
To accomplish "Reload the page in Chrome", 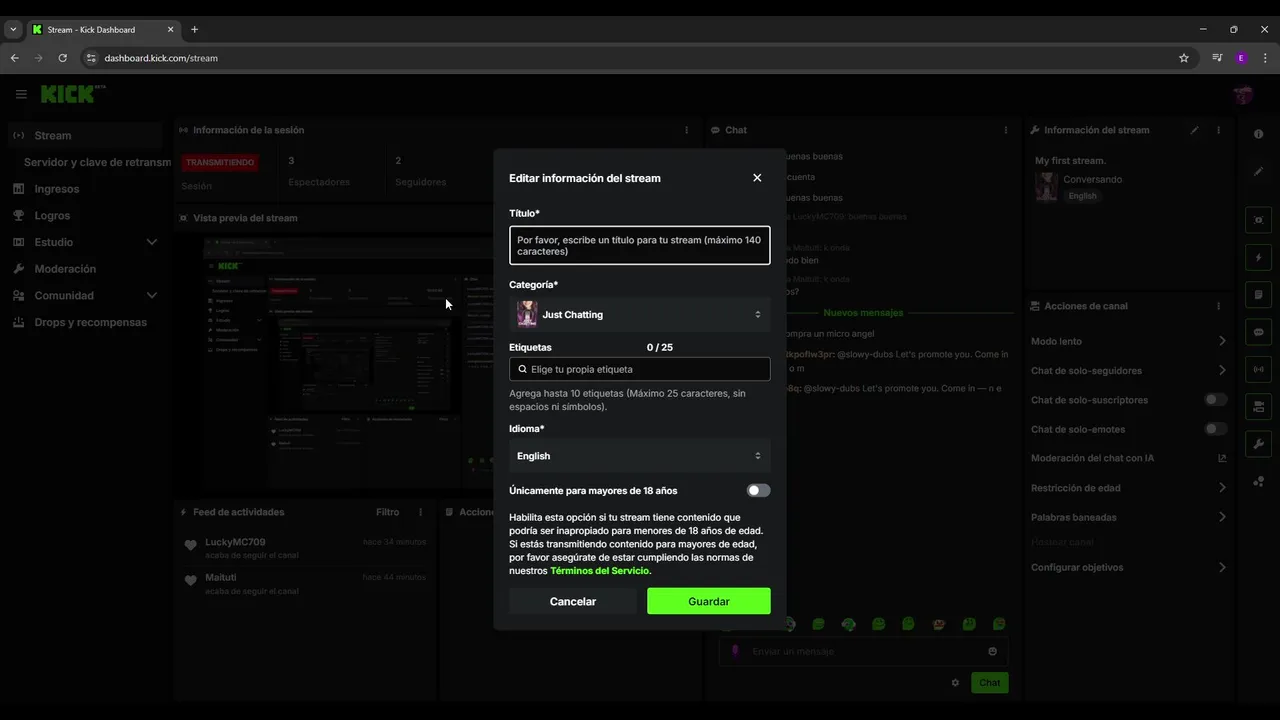I will point(62,58).
